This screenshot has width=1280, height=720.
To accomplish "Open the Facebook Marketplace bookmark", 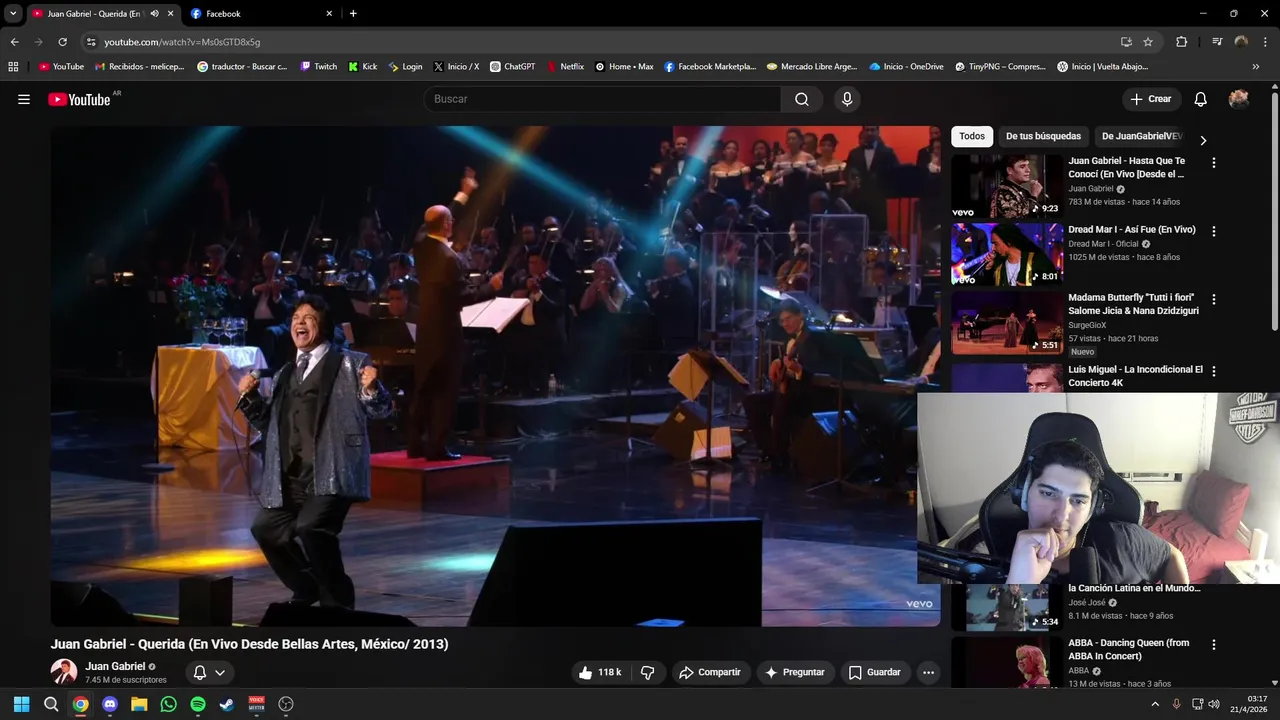I will click(710, 67).
